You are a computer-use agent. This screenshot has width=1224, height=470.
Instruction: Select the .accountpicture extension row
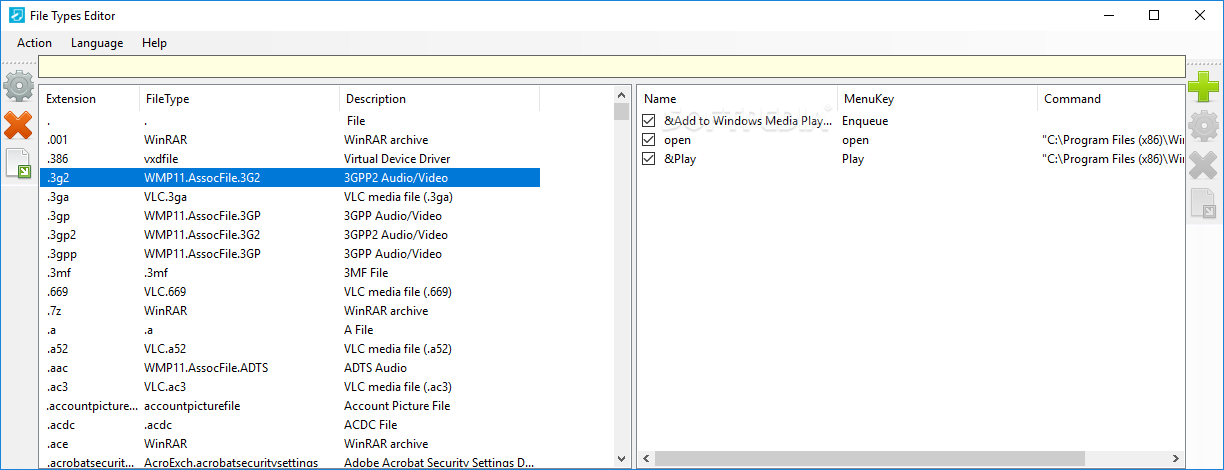[290, 406]
